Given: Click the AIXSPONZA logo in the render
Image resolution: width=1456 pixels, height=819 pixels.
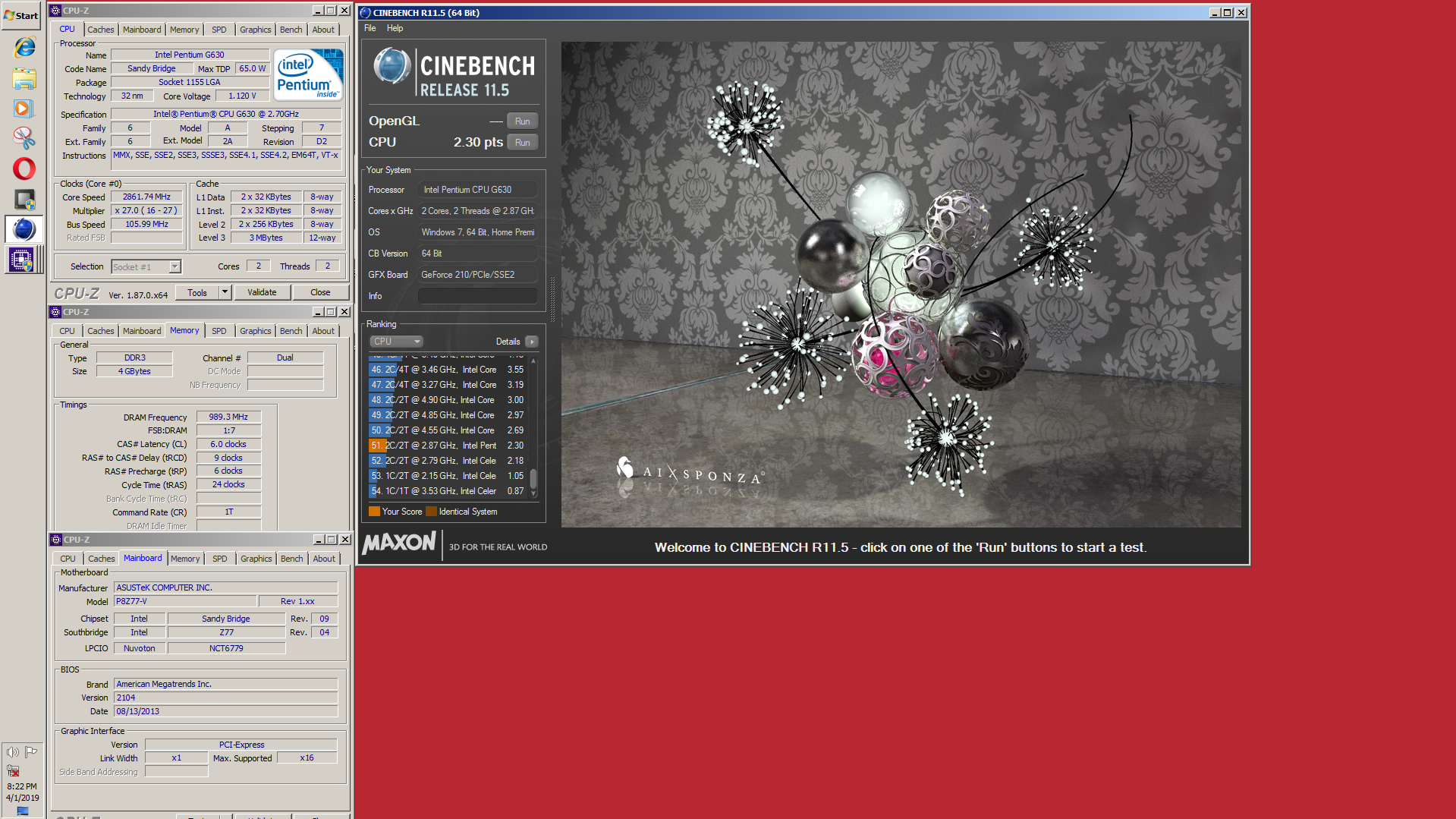Looking at the screenshot, I should [689, 474].
